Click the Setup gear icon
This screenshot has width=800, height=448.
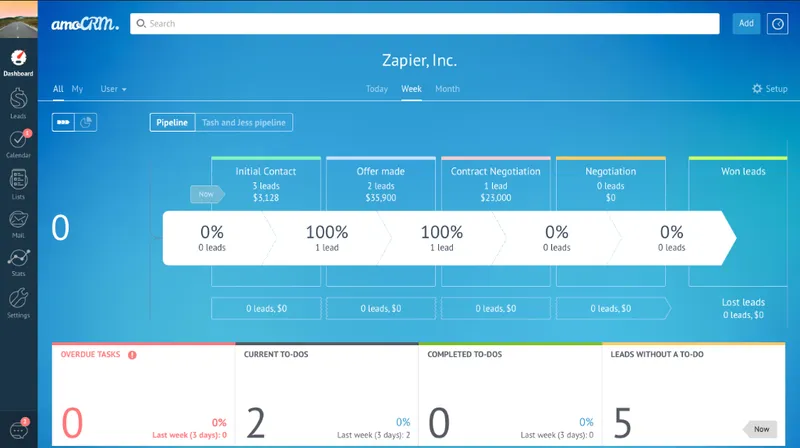point(757,89)
